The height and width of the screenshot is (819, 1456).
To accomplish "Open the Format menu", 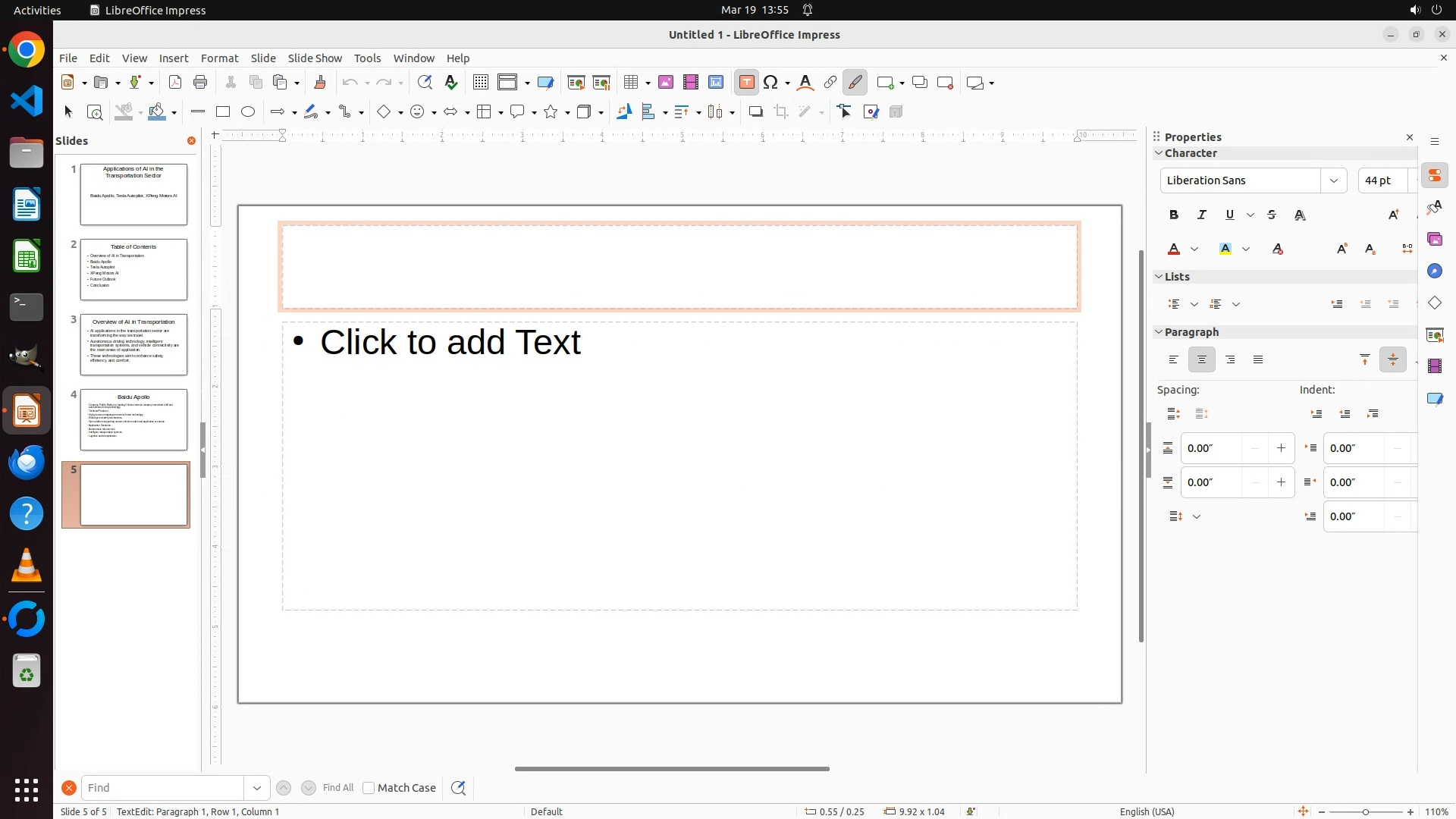I will pyautogui.click(x=219, y=58).
